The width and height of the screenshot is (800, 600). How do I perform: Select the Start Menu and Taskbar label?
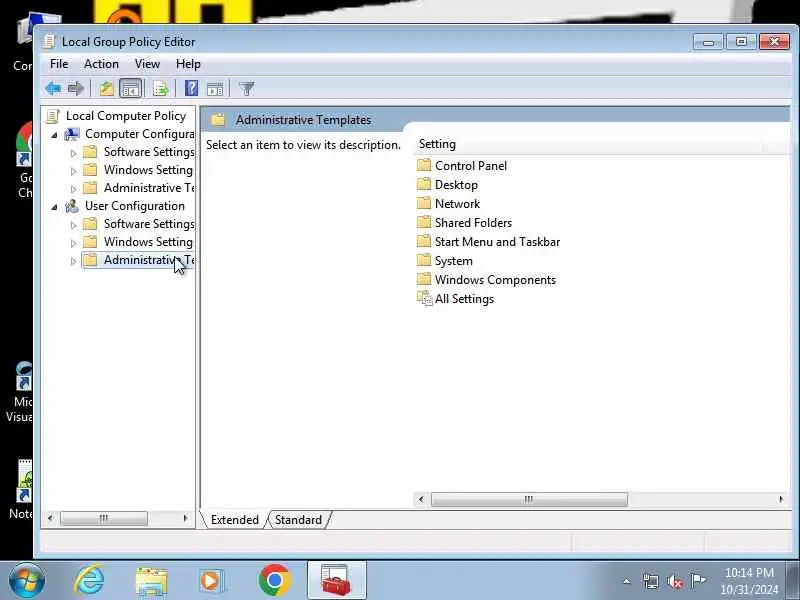(x=497, y=242)
